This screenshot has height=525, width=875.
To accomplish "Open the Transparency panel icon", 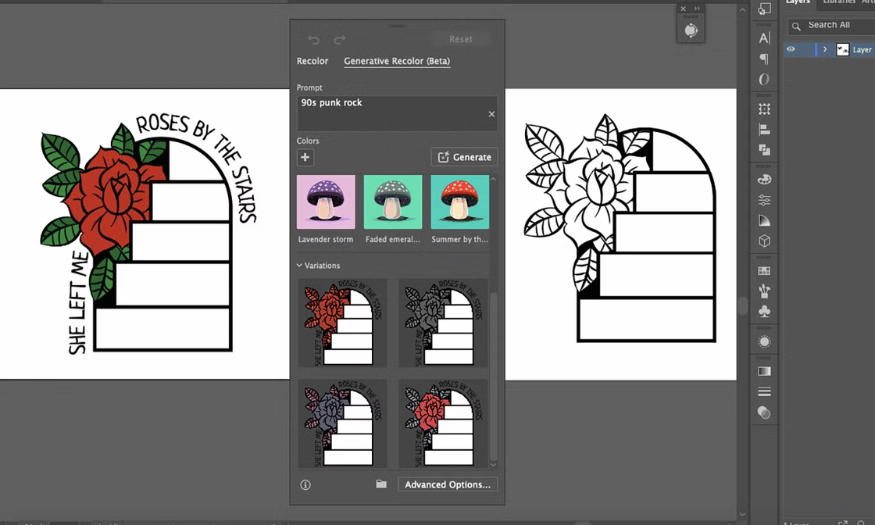I will click(x=764, y=412).
